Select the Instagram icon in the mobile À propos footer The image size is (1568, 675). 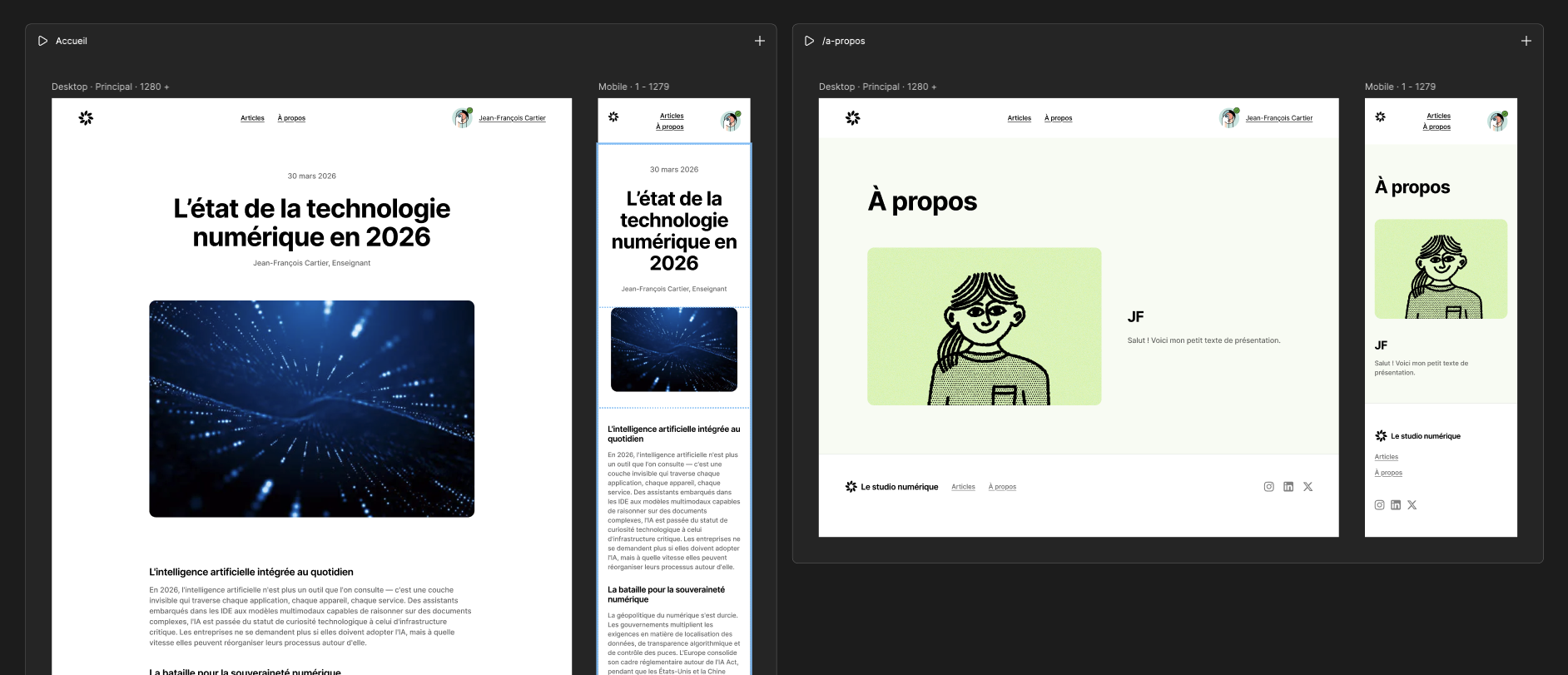coord(1379,505)
